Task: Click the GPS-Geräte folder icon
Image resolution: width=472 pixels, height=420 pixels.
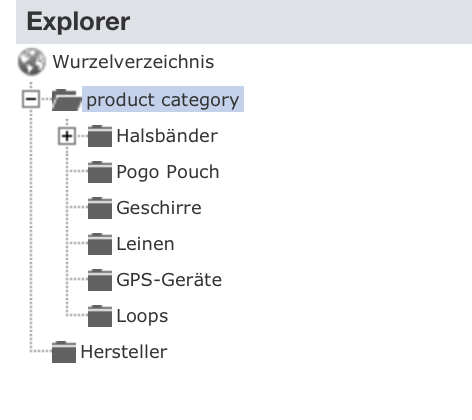Action: click(x=100, y=280)
